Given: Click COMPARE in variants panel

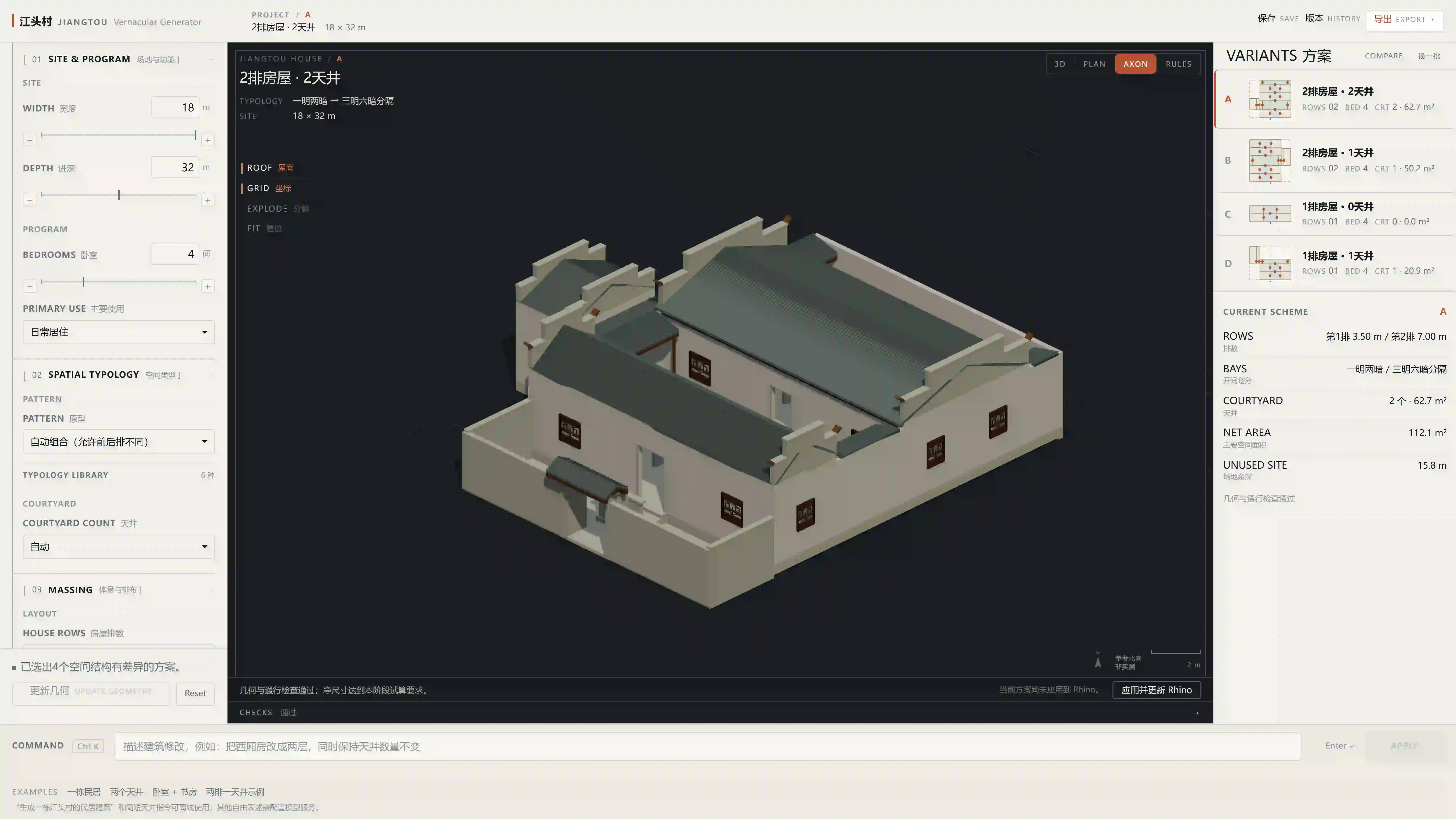Looking at the screenshot, I should point(1384,56).
